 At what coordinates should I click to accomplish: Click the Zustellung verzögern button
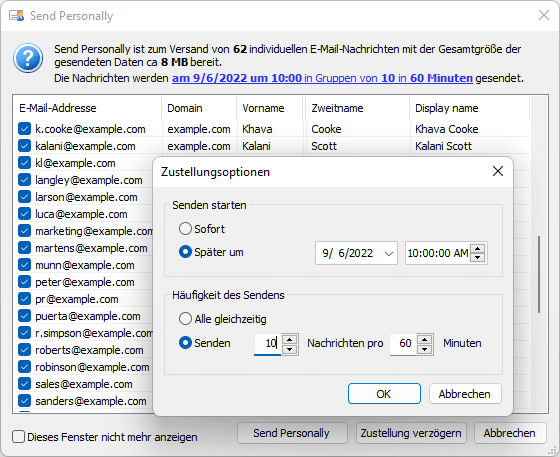[411, 433]
